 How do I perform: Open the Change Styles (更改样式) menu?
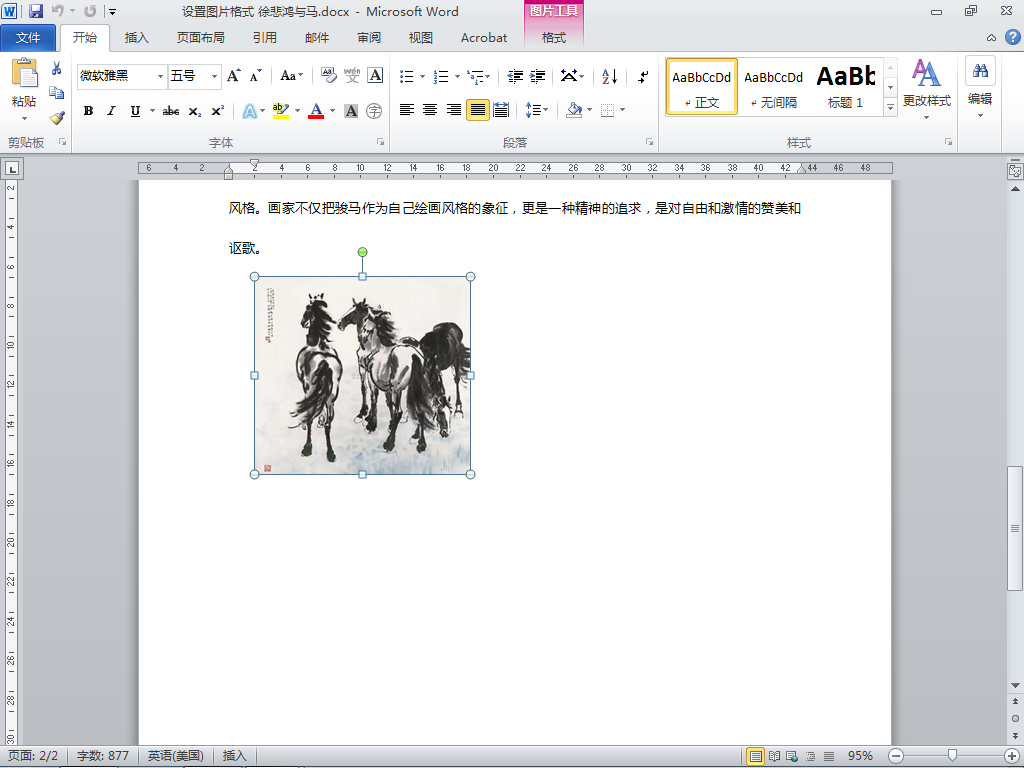point(926,89)
